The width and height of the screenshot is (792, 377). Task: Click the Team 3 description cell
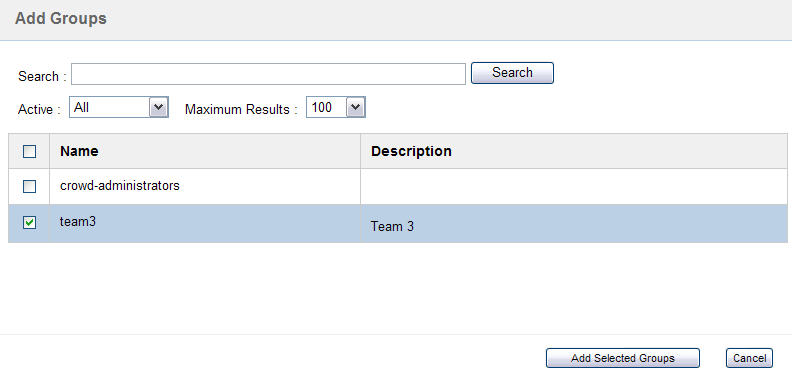pos(574,224)
